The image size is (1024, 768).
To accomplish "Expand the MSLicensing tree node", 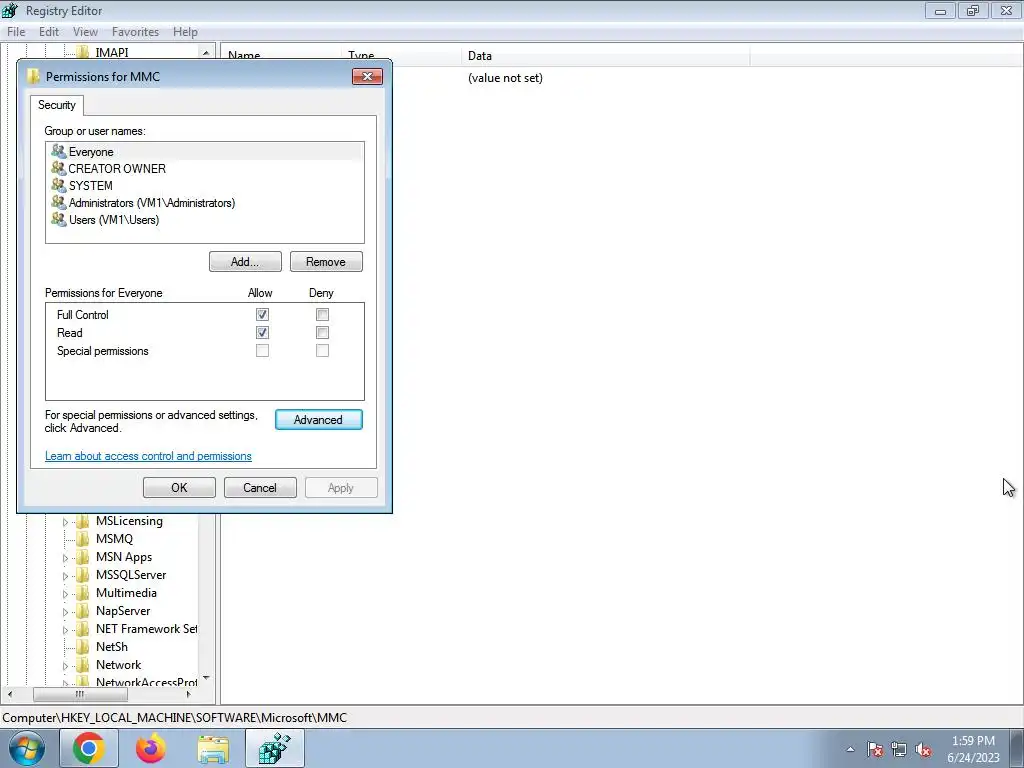I will coord(65,522).
